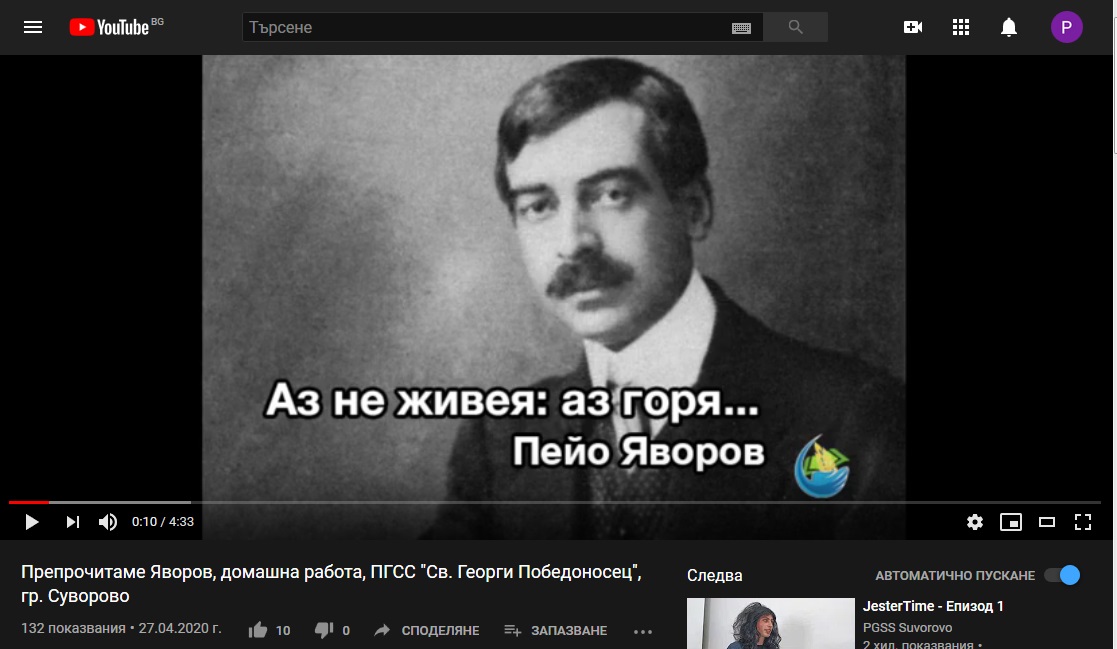Play the video
Screen dimensions: 1117x649
coord(32,521)
